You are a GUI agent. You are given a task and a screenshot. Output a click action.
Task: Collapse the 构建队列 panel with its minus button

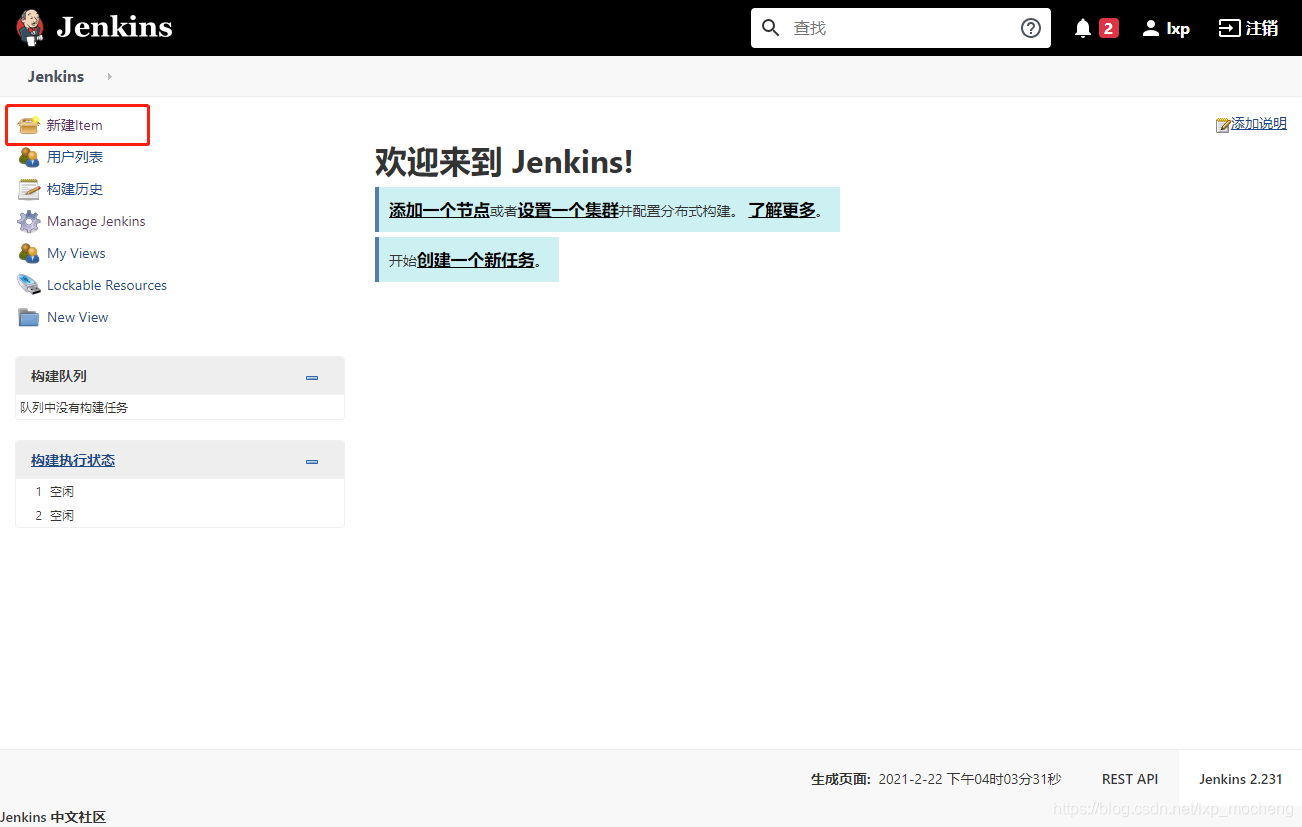point(312,377)
